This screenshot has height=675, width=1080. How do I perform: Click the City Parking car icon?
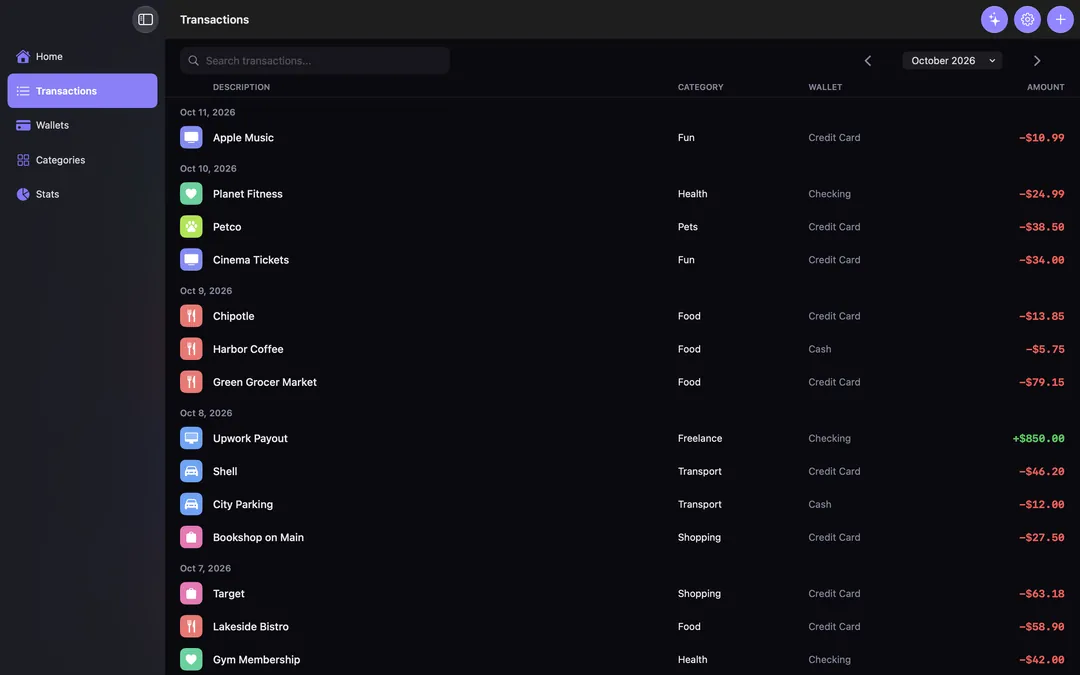(x=191, y=504)
